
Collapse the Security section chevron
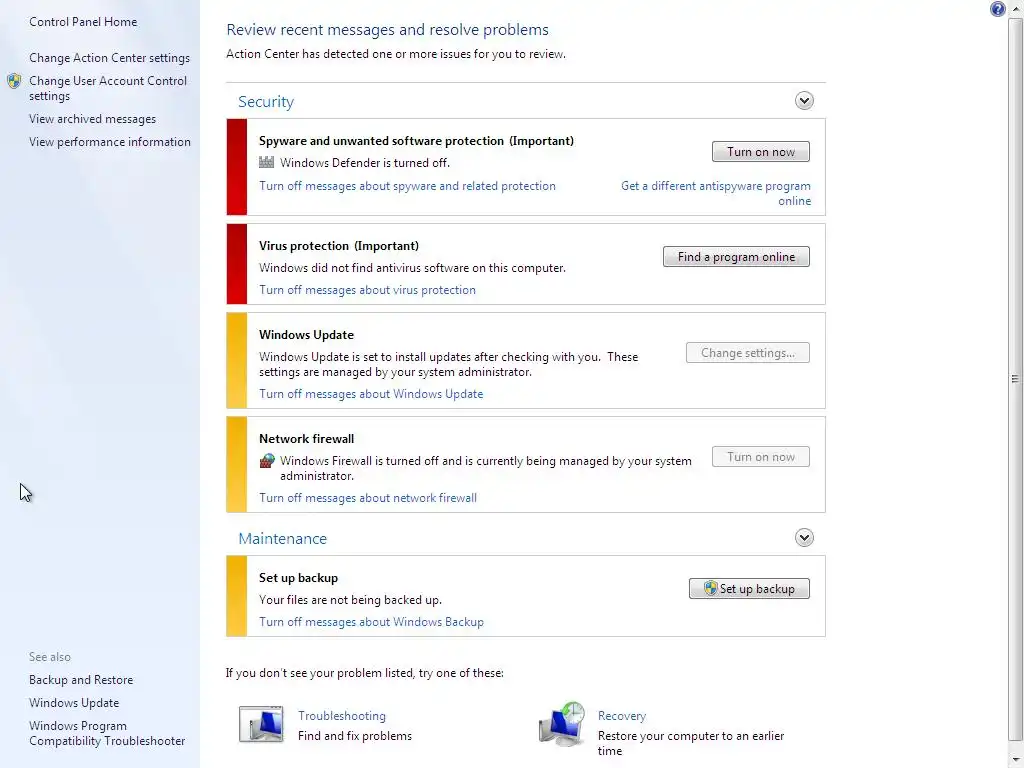(x=804, y=101)
